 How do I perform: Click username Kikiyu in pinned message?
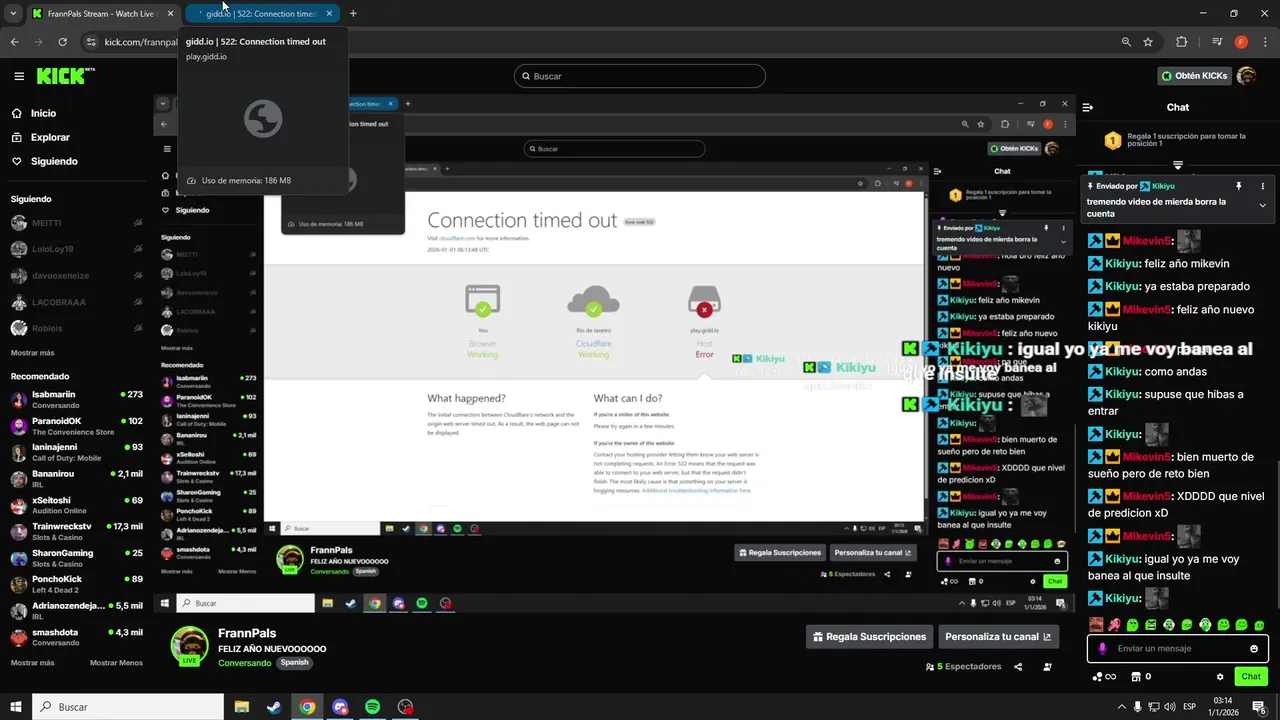tap(1163, 186)
